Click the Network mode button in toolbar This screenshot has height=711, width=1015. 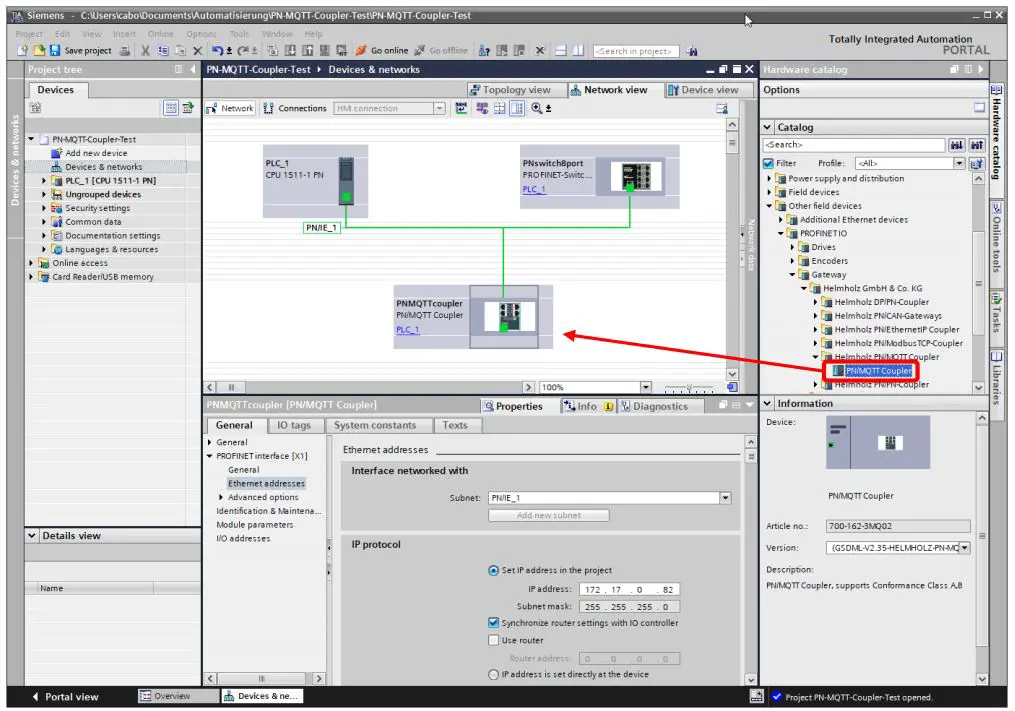tap(230, 109)
